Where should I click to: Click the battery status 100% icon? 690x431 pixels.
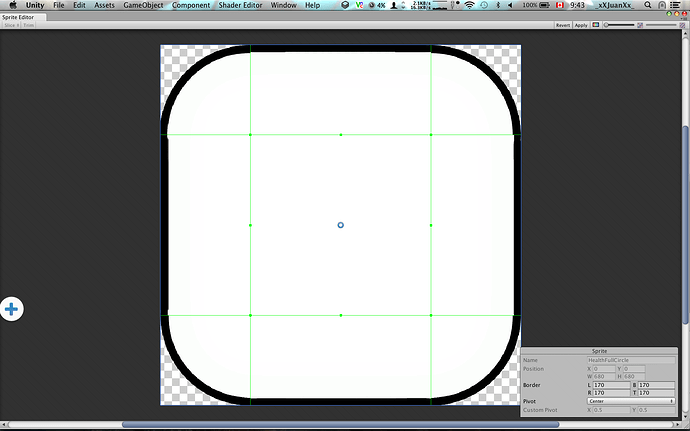(536, 5)
